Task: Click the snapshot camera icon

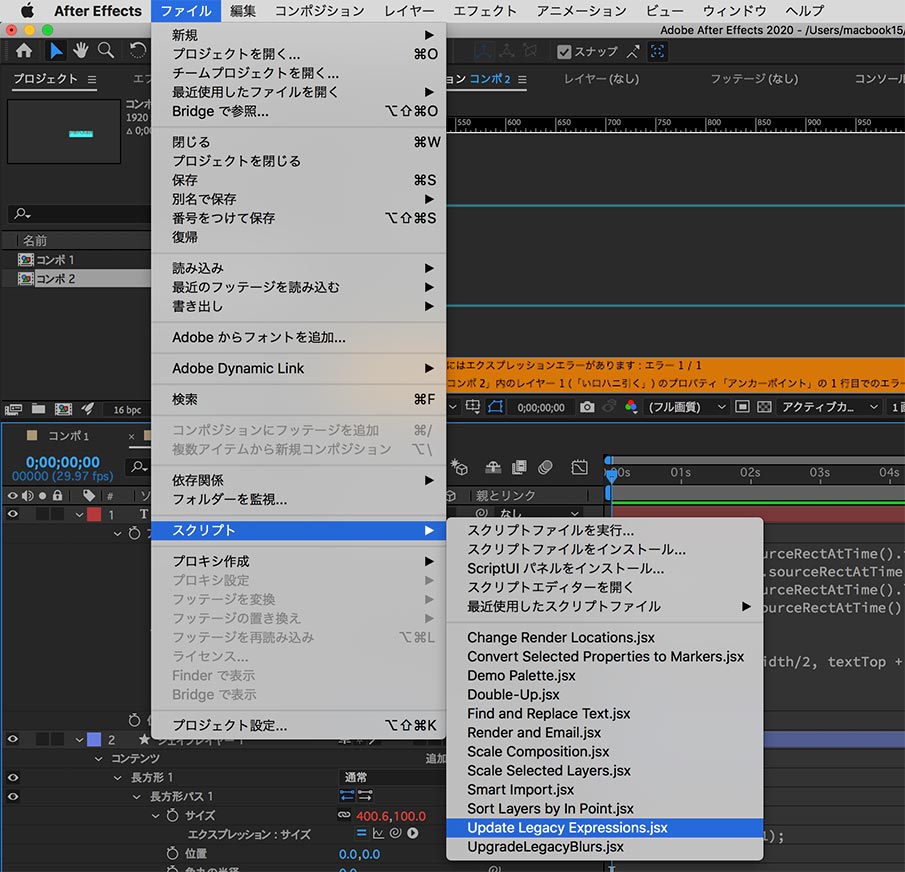Action: click(x=587, y=408)
